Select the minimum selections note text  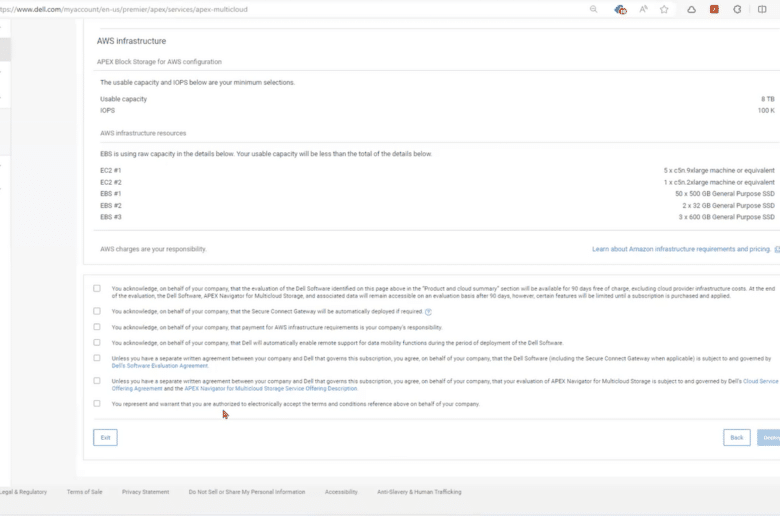[197, 83]
